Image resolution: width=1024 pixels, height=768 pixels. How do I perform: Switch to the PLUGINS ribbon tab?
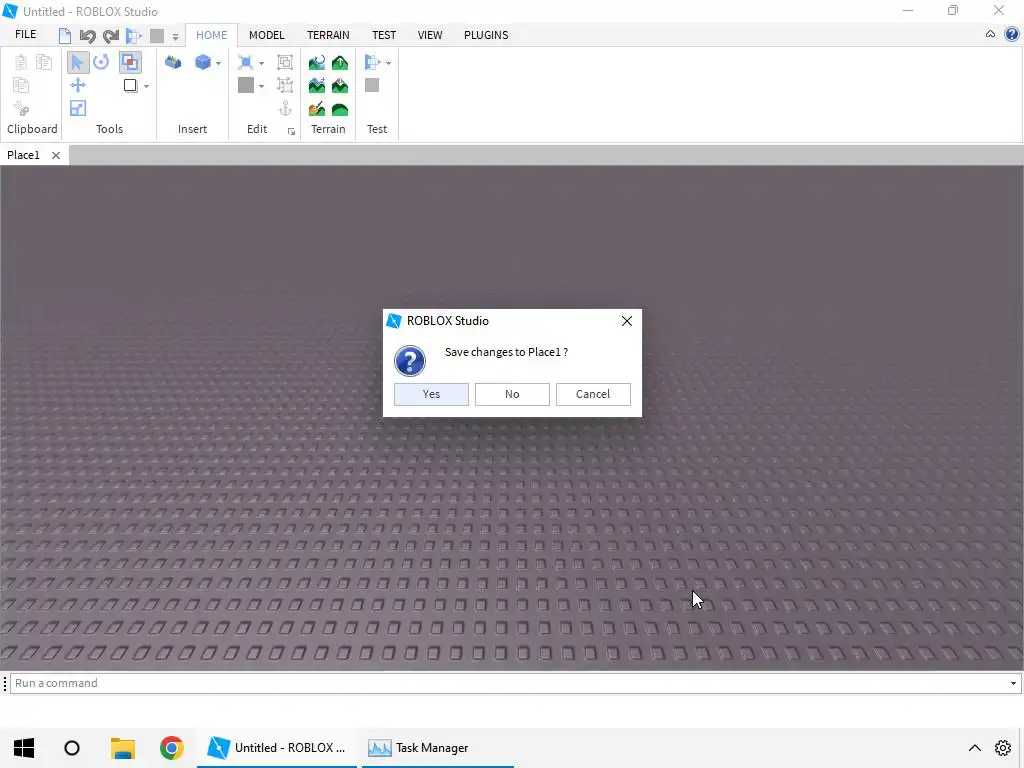[486, 35]
